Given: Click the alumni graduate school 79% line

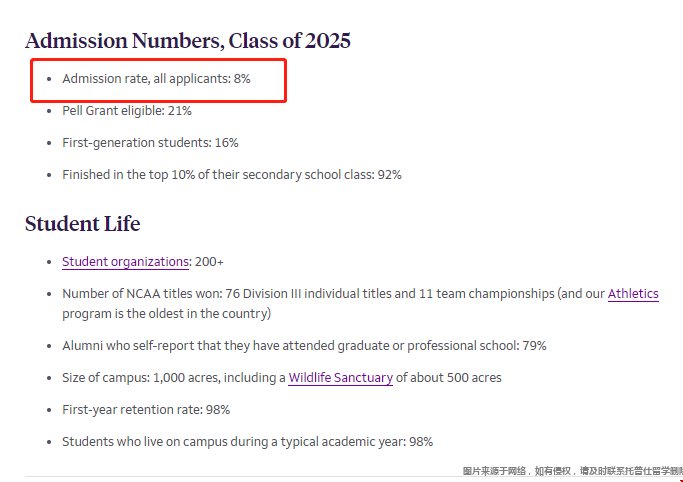Looking at the screenshot, I should pos(304,346).
